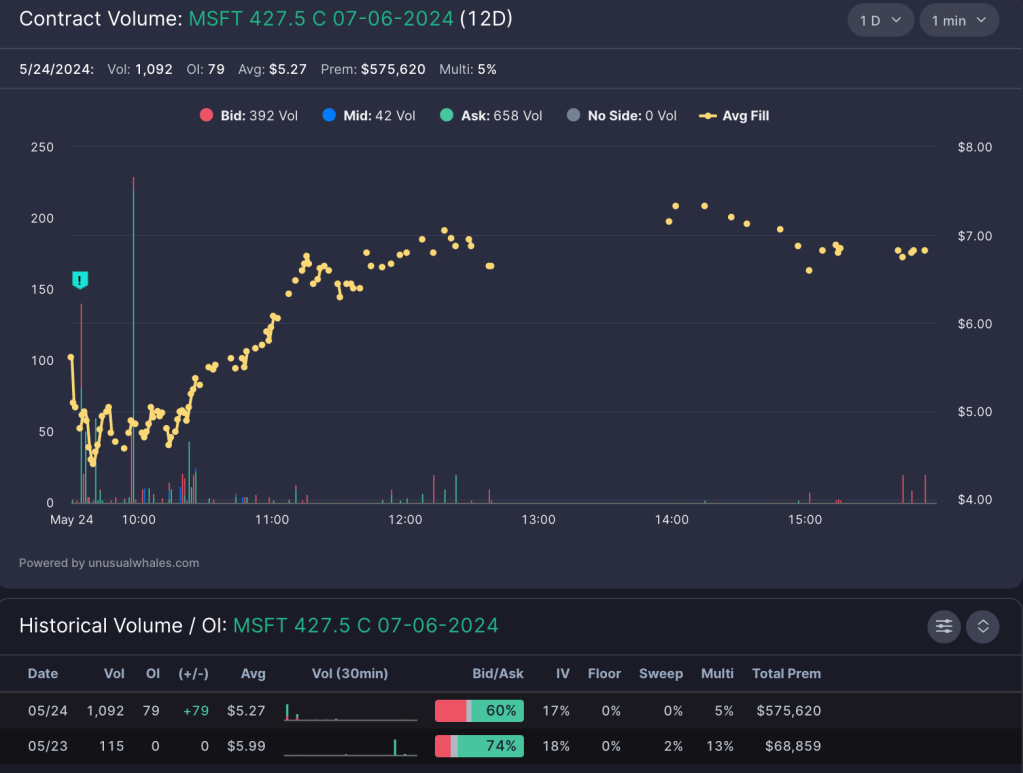Sort table by Vol column header
The image size is (1023, 773).
(x=114, y=674)
